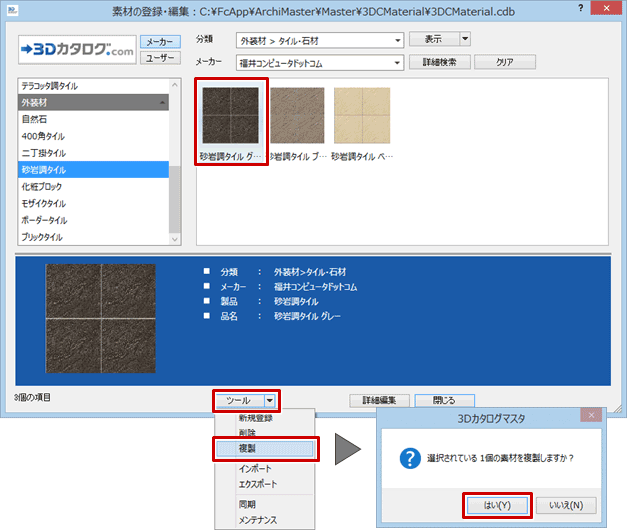627x530 pixels.
Task: Select the ユーザー mode button
Action: (156, 58)
